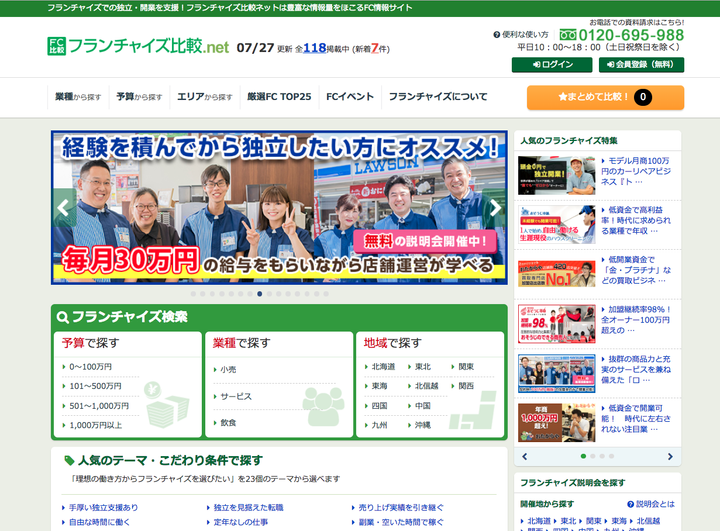Open the 低開業資金で「金・プラチナ」 feature link

click(x=636, y=270)
